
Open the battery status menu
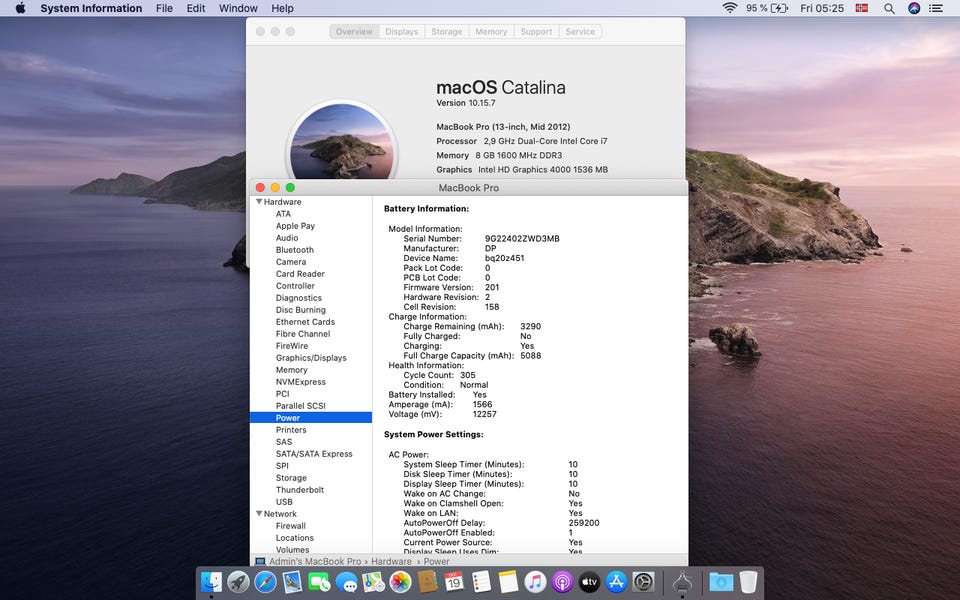pyautogui.click(x=779, y=8)
